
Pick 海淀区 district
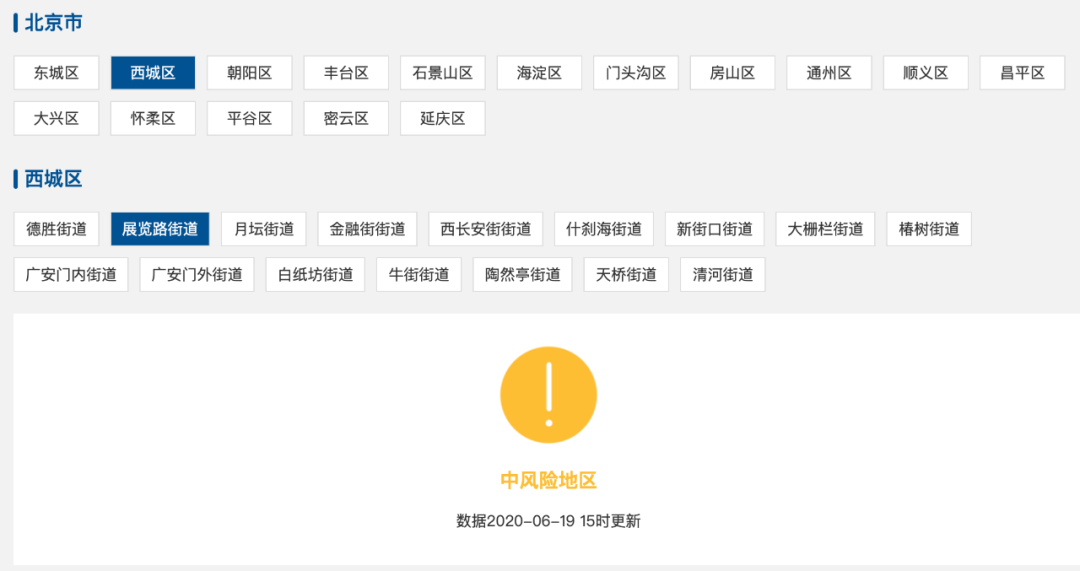(x=539, y=73)
